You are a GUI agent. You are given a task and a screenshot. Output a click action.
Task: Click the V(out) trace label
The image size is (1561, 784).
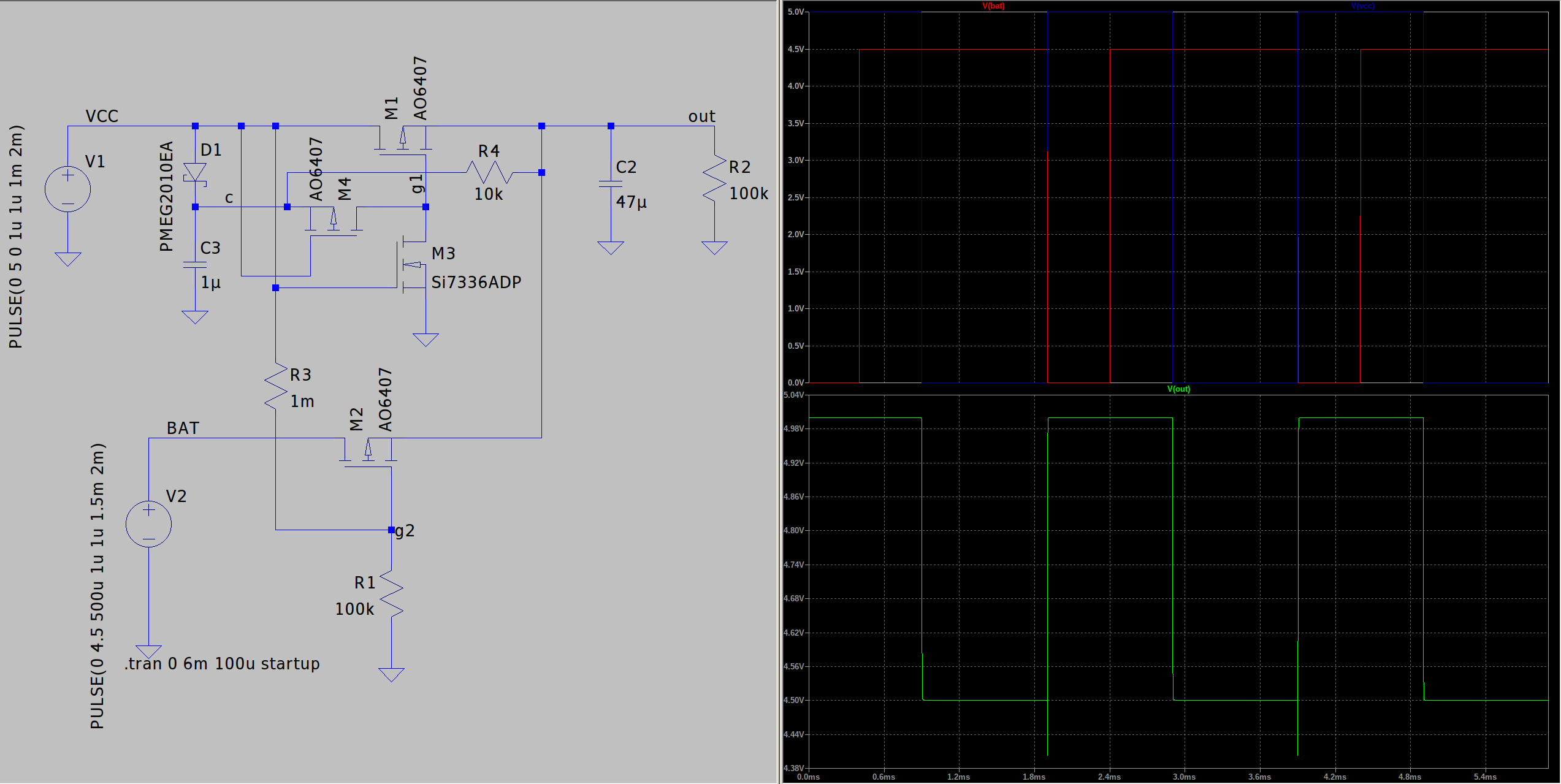tap(1178, 389)
